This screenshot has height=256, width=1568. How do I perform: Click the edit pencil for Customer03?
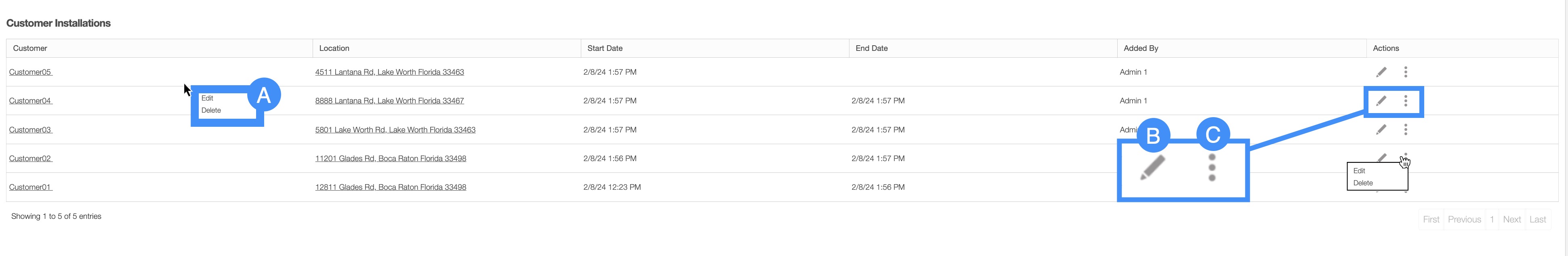click(x=1381, y=130)
